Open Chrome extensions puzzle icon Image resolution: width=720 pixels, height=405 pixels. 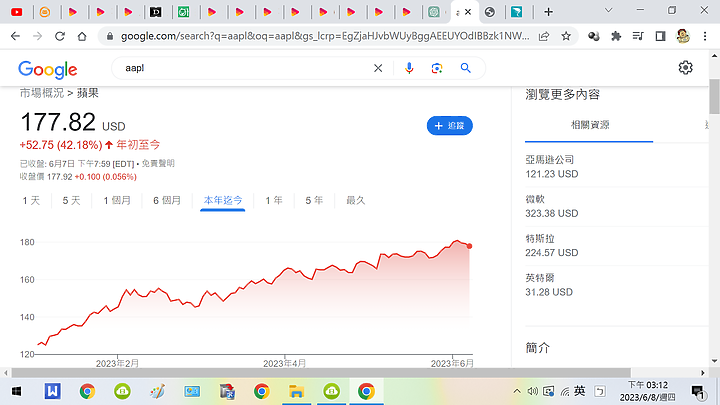click(x=616, y=36)
